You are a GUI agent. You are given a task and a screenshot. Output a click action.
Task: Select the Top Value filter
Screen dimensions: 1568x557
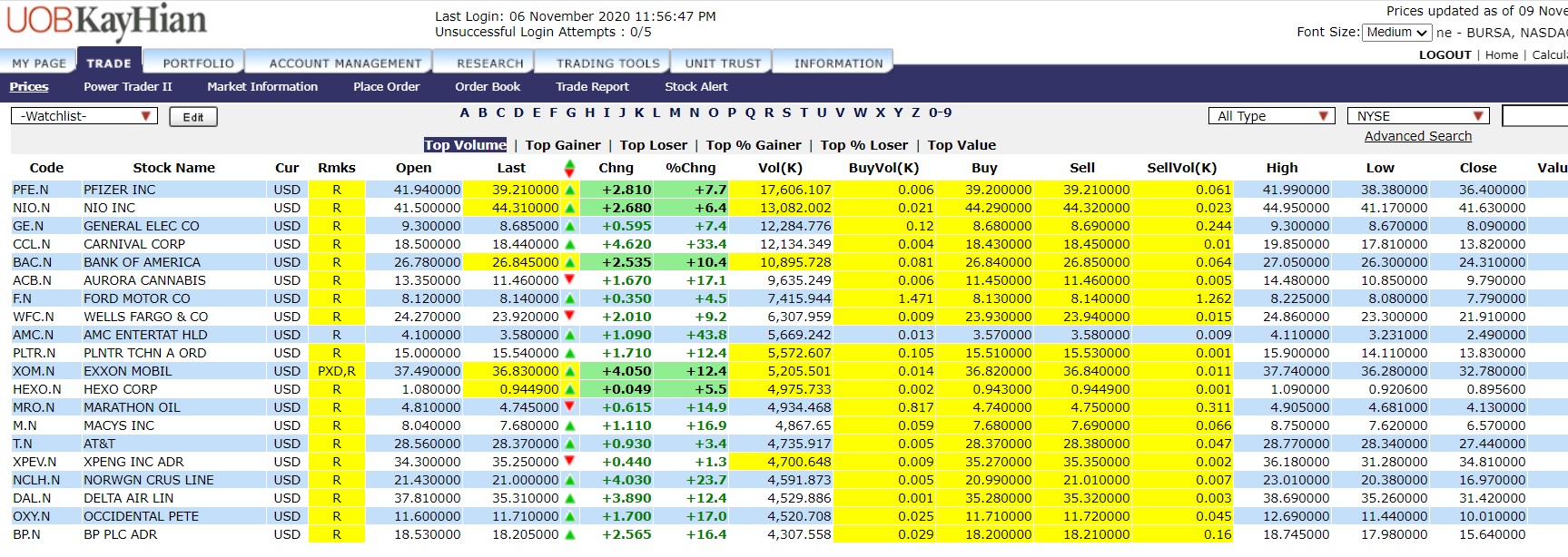[962, 145]
